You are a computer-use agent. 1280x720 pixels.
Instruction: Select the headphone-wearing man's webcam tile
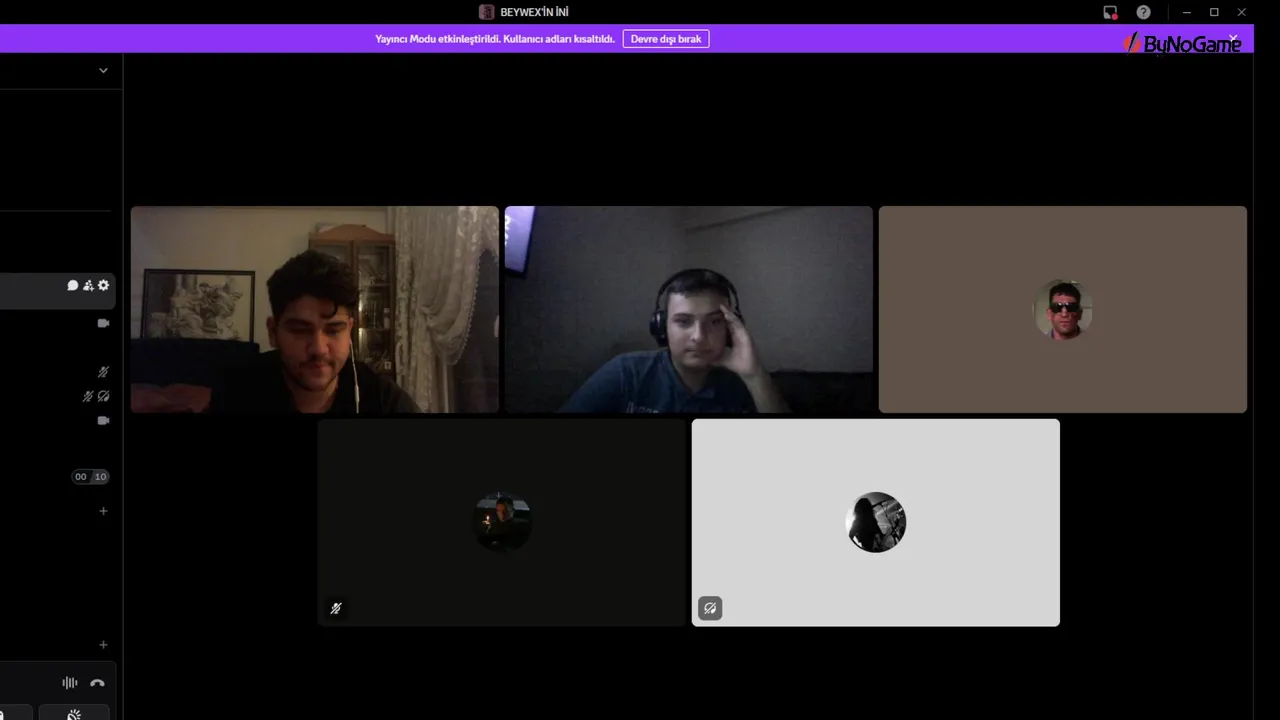[x=689, y=310]
